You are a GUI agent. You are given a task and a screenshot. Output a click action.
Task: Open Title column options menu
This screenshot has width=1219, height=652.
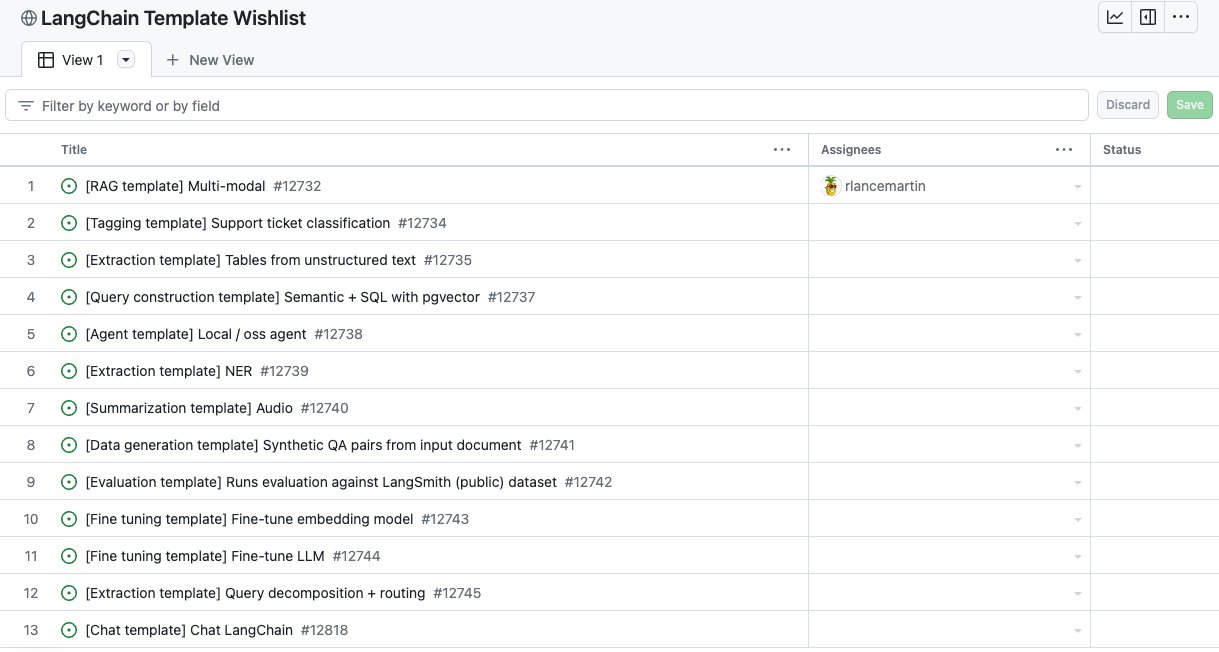782,149
